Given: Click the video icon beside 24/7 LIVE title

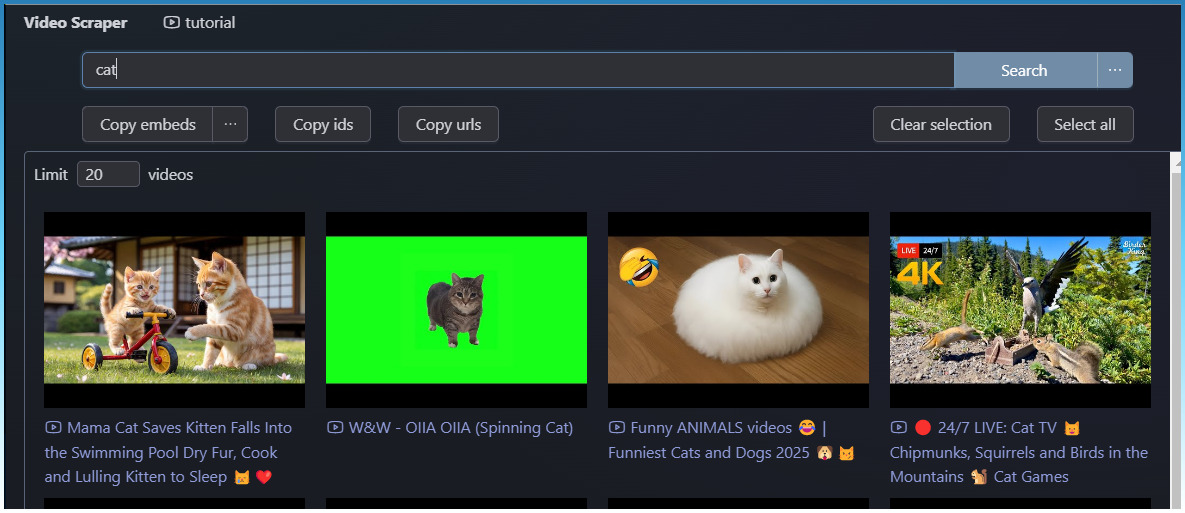Looking at the screenshot, I should (x=899, y=427).
